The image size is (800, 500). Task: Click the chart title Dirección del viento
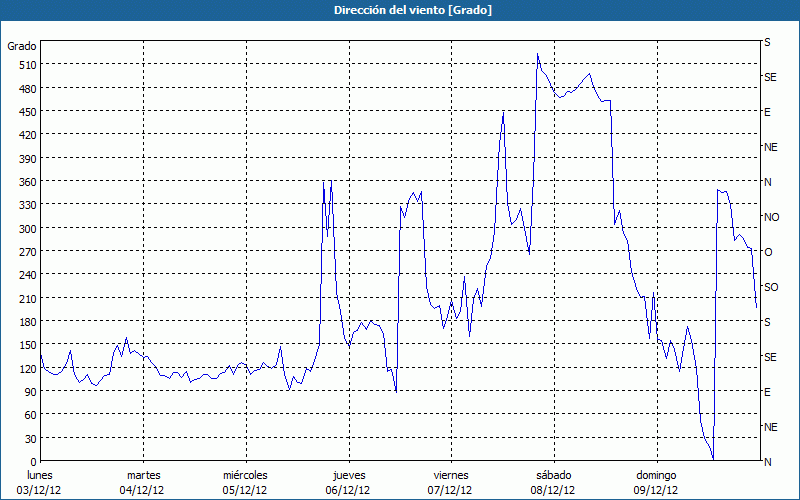399,10
